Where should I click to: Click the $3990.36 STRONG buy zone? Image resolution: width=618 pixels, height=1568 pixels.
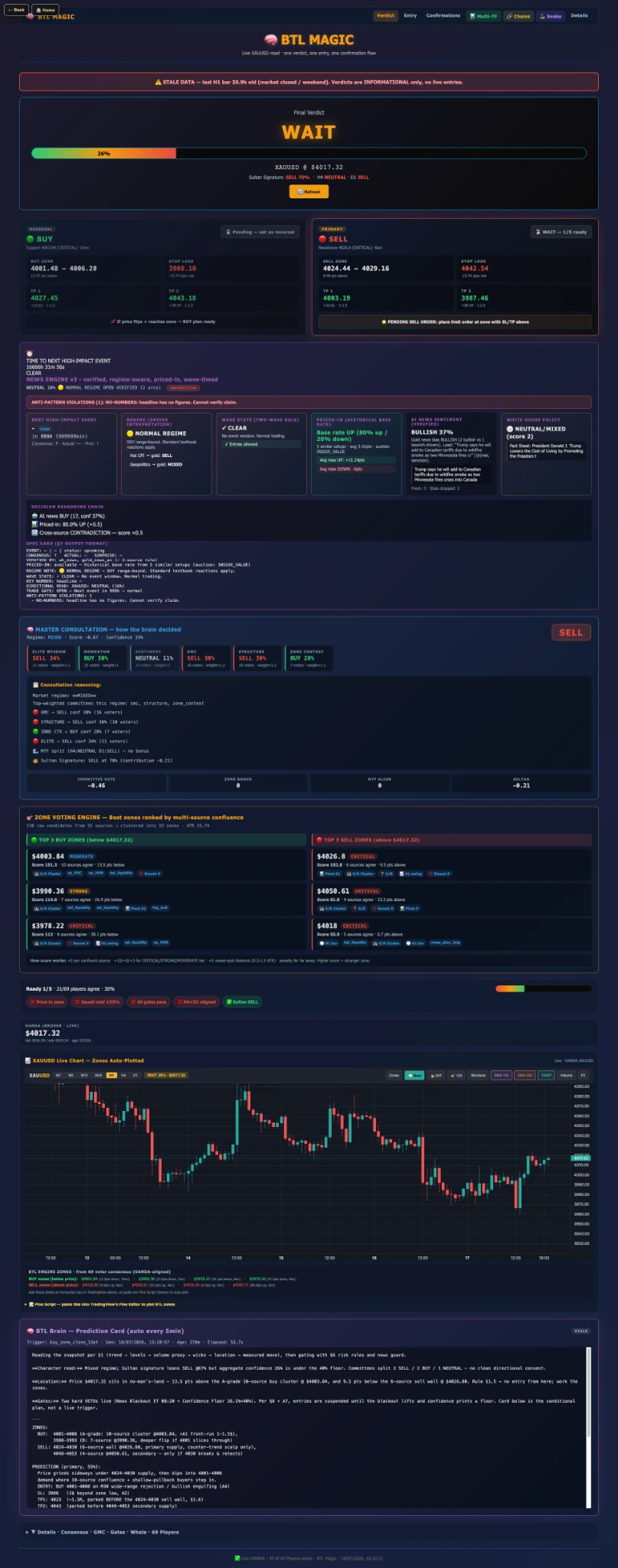pos(166,899)
